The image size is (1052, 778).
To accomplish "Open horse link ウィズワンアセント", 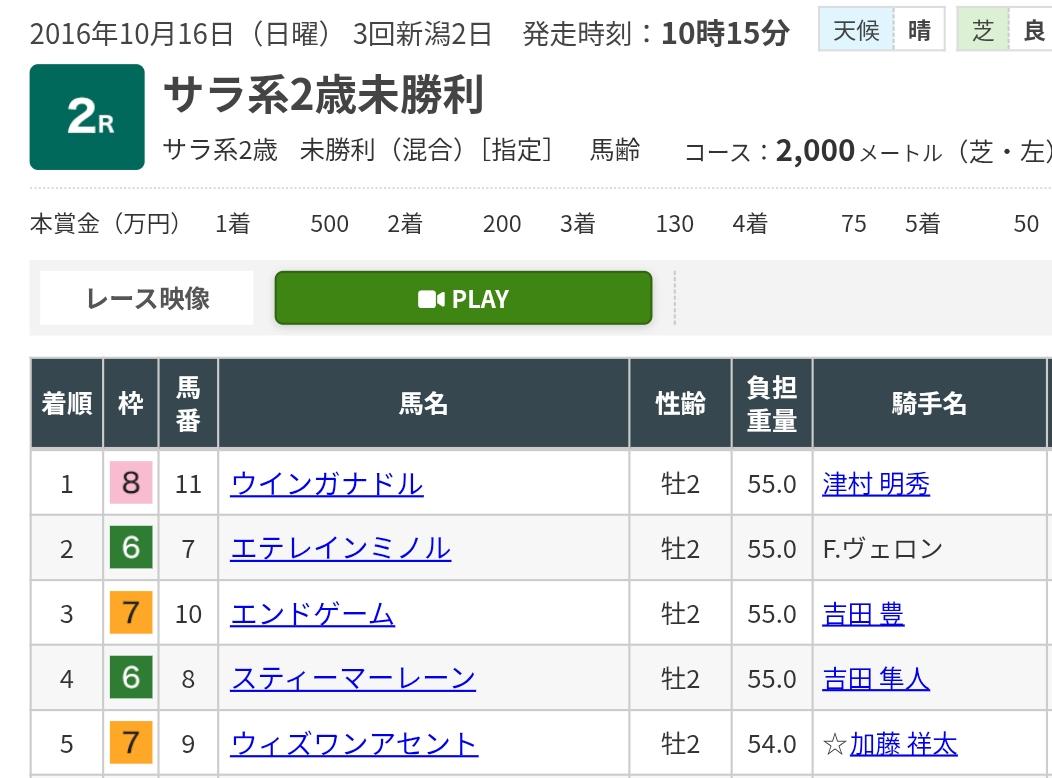I will pos(354,744).
